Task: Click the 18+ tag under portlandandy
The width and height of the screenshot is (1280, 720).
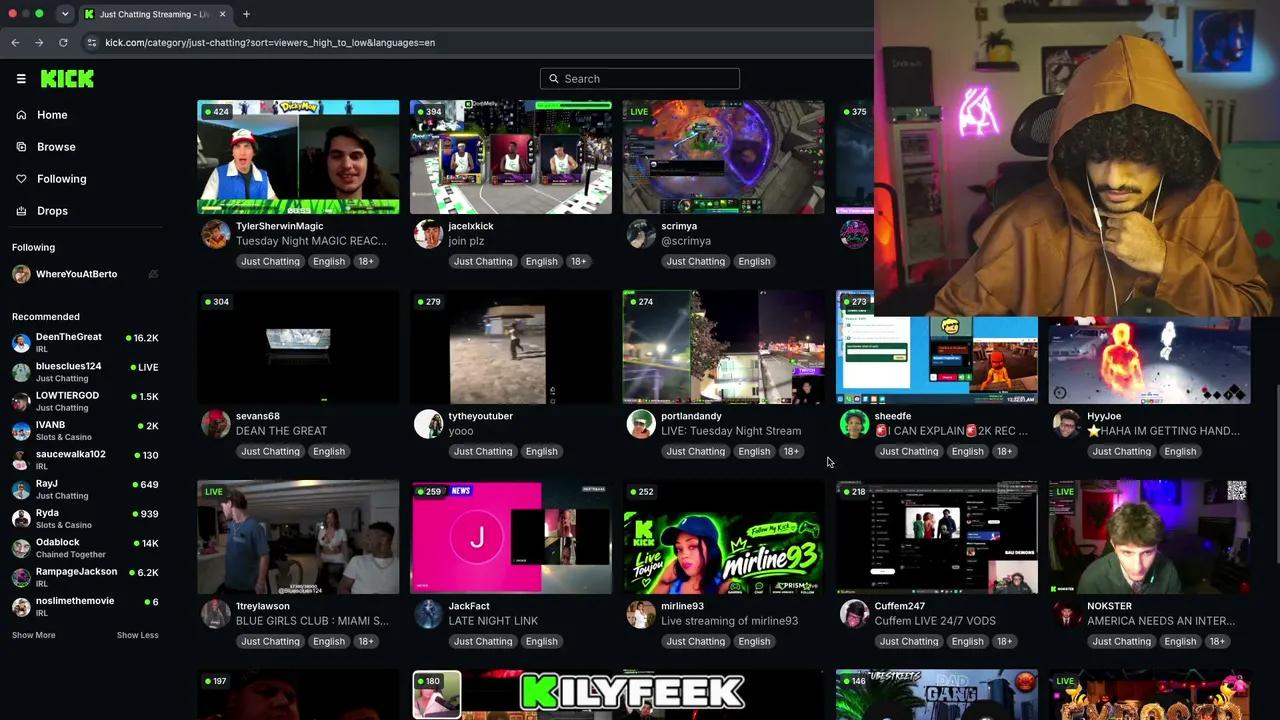Action: (791, 452)
